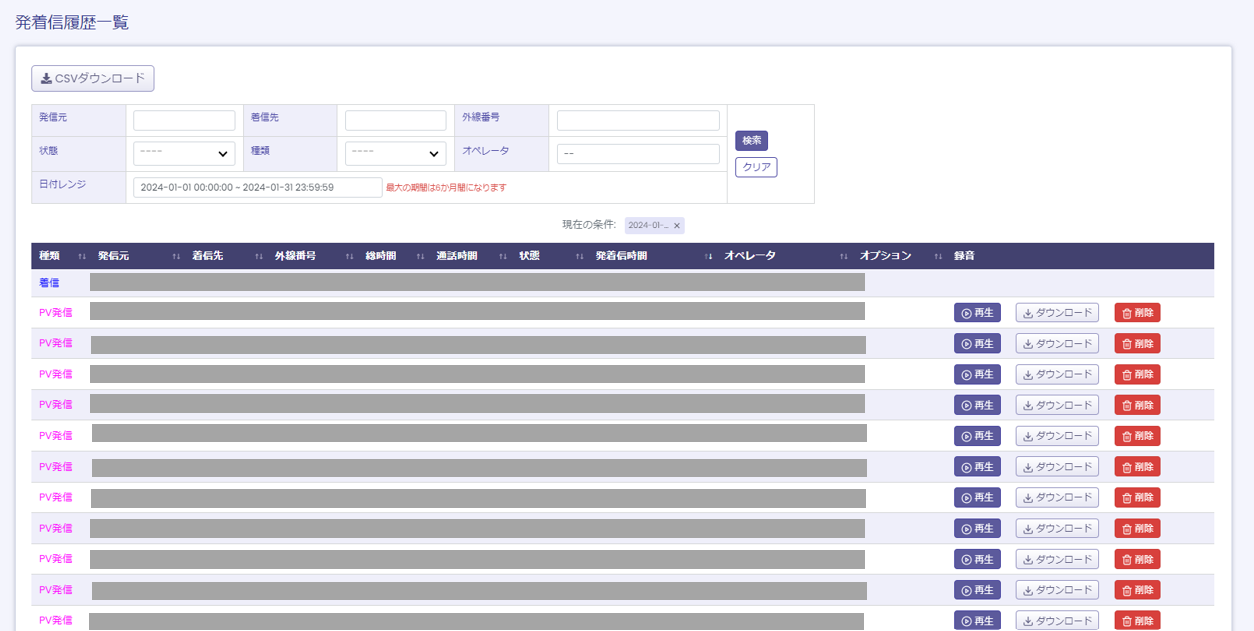1254x631 pixels.
Task: Click the 発信元 input field
Action: click(x=184, y=120)
